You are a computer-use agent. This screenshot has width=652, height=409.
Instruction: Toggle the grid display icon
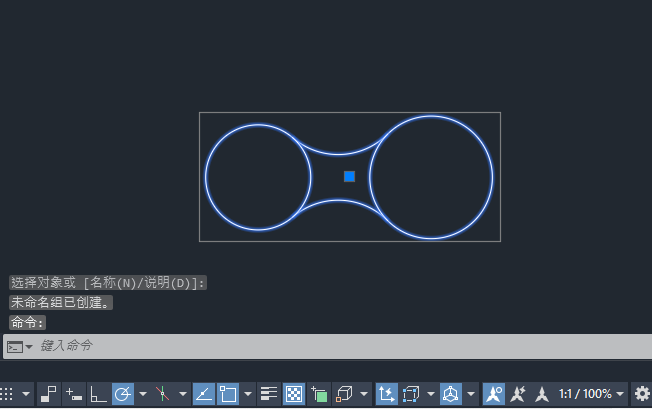(x=6, y=394)
